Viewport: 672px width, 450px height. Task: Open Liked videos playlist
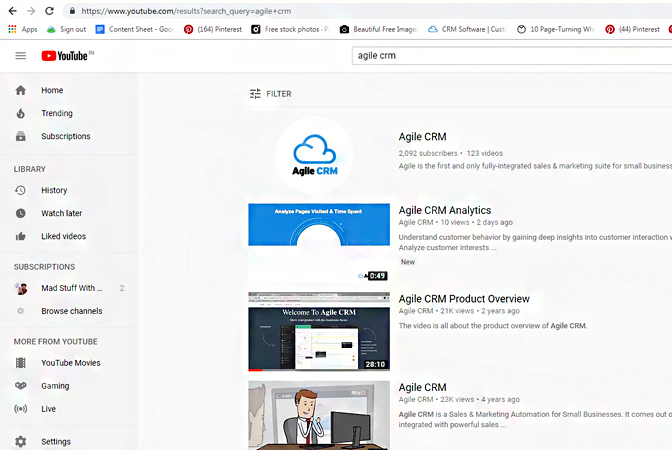tap(63, 236)
